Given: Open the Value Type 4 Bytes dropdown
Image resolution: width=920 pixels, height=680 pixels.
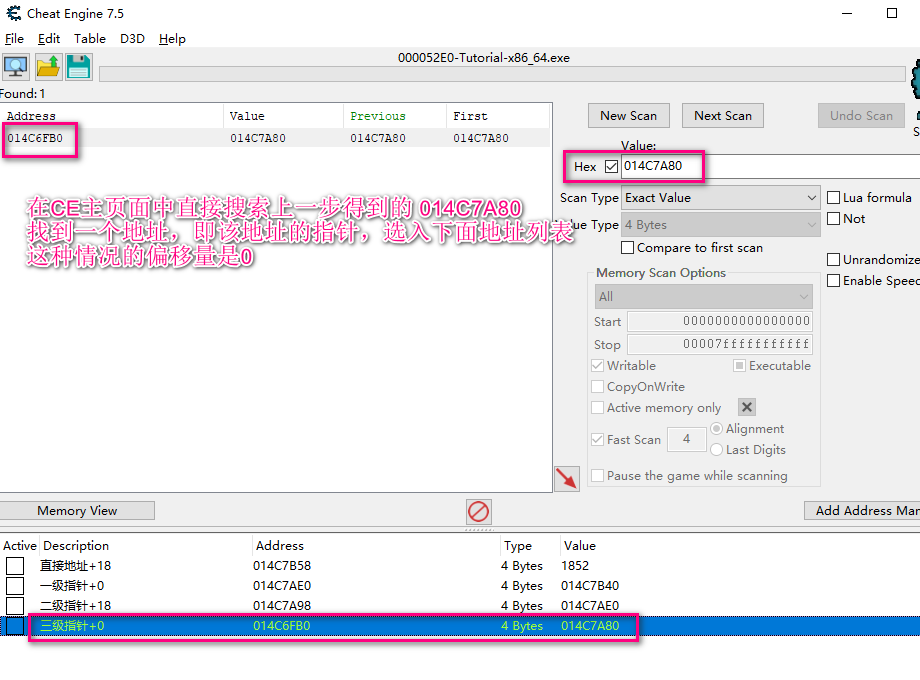Looking at the screenshot, I should 721,225.
